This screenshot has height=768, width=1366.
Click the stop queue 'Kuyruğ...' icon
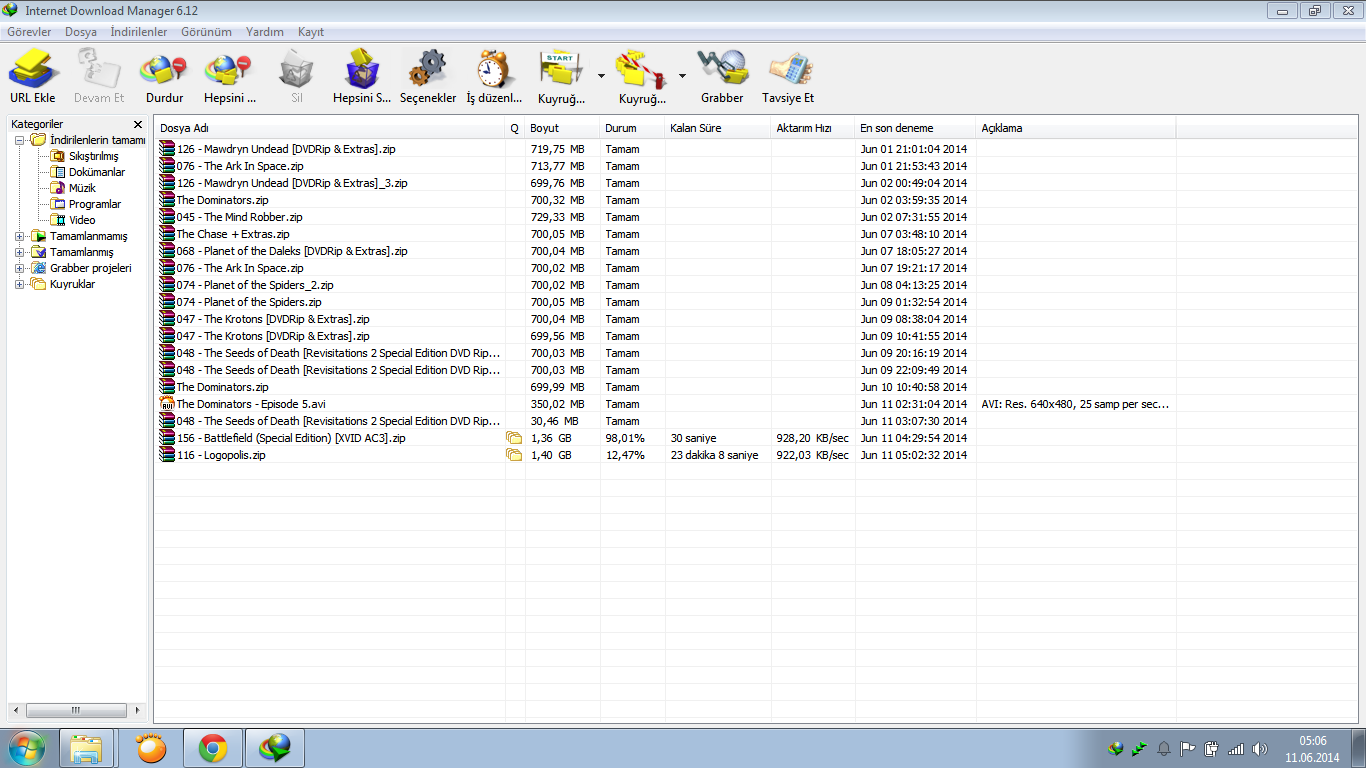point(642,69)
